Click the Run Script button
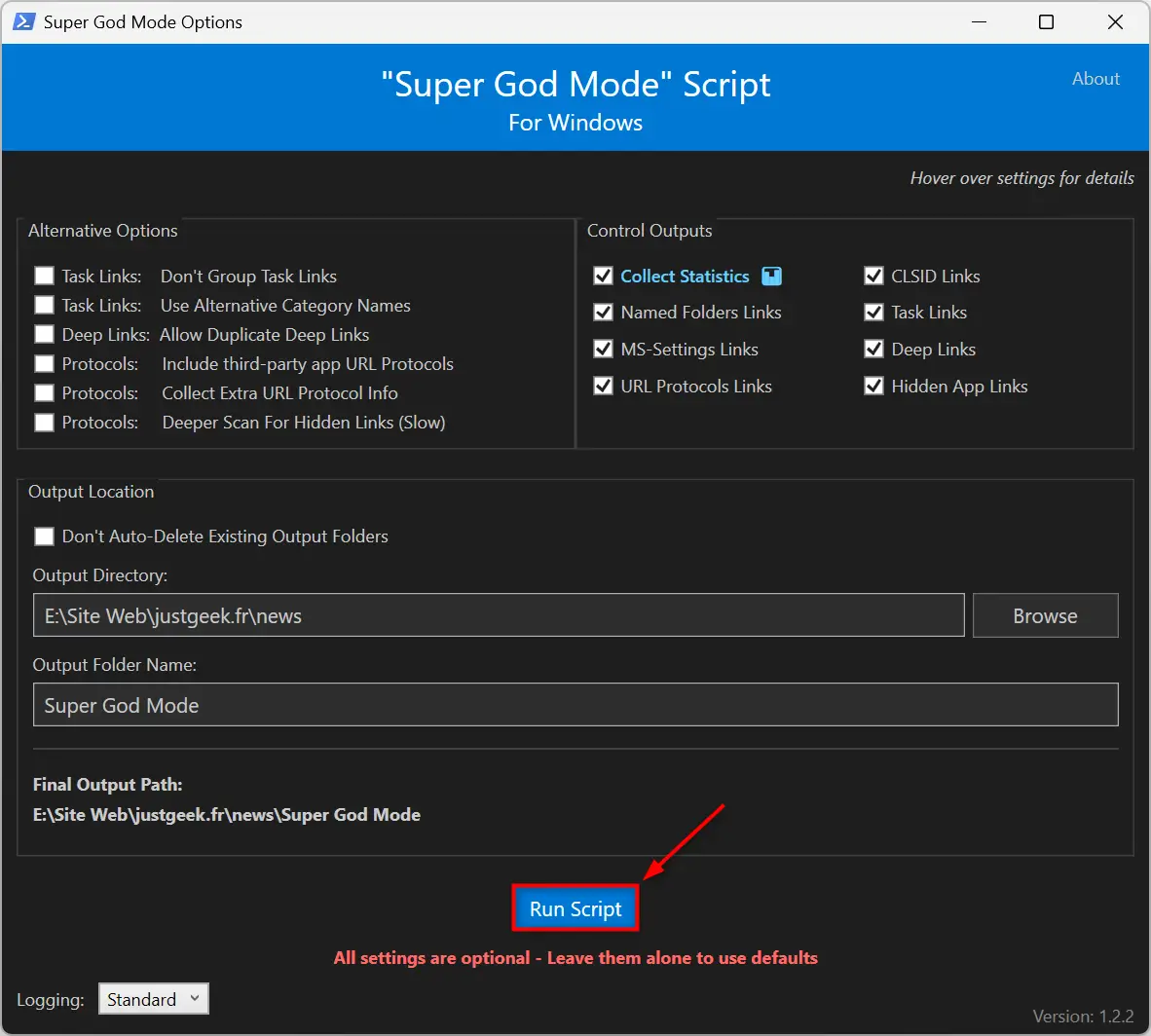Image resolution: width=1151 pixels, height=1036 pixels. pyautogui.click(x=575, y=909)
